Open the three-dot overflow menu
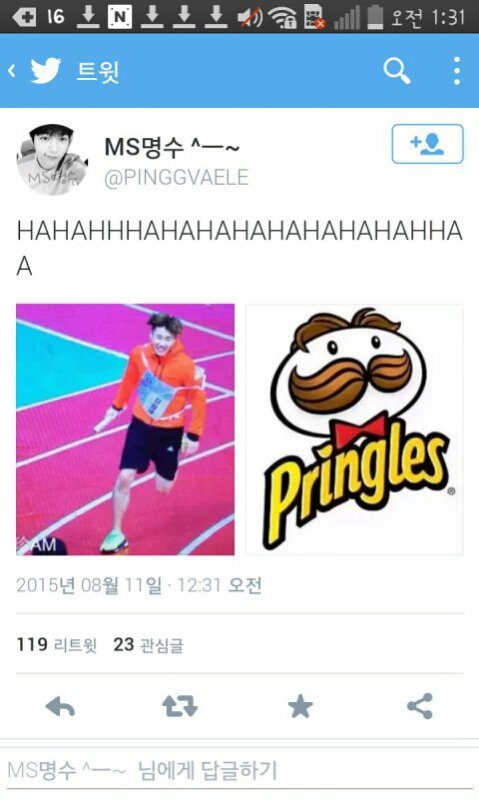Image resolution: width=479 pixels, height=800 pixels. pos(457,70)
